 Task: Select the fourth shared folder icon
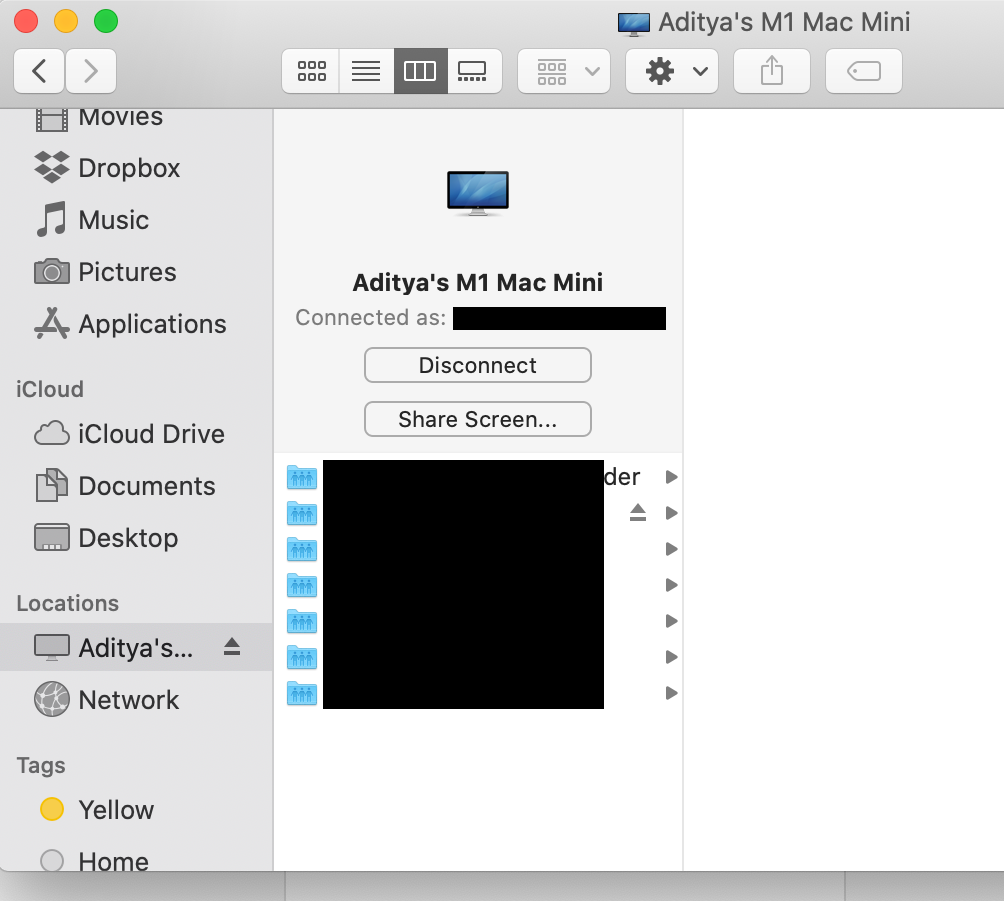tap(302, 585)
